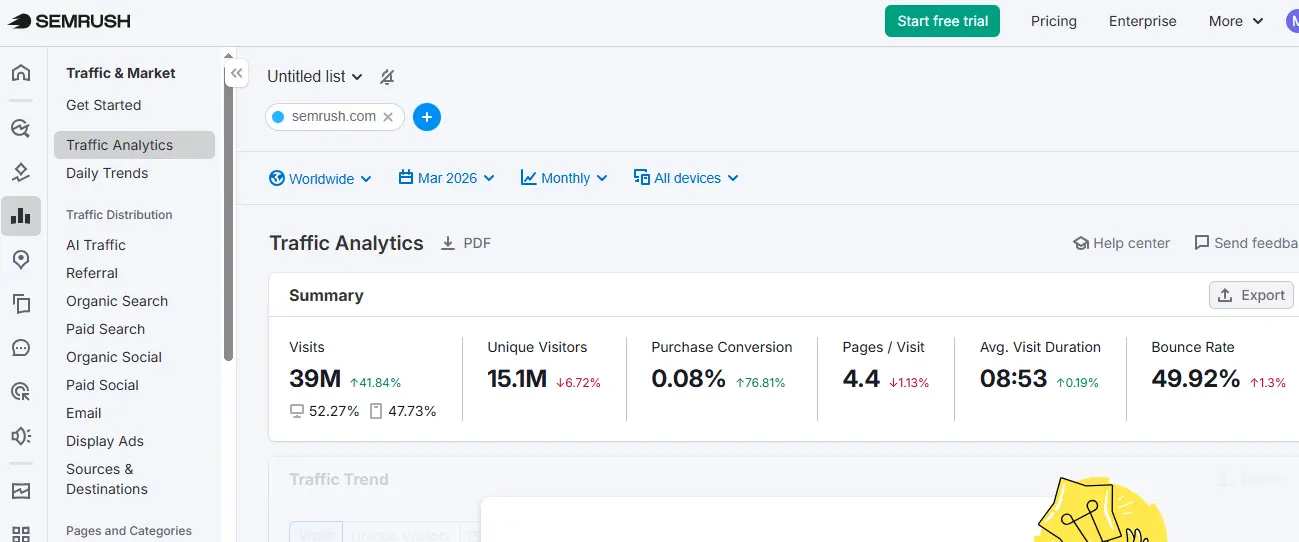Remove semrush.com domain with the X
This screenshot has width=1299, height=542.
(x=388, y=117)
